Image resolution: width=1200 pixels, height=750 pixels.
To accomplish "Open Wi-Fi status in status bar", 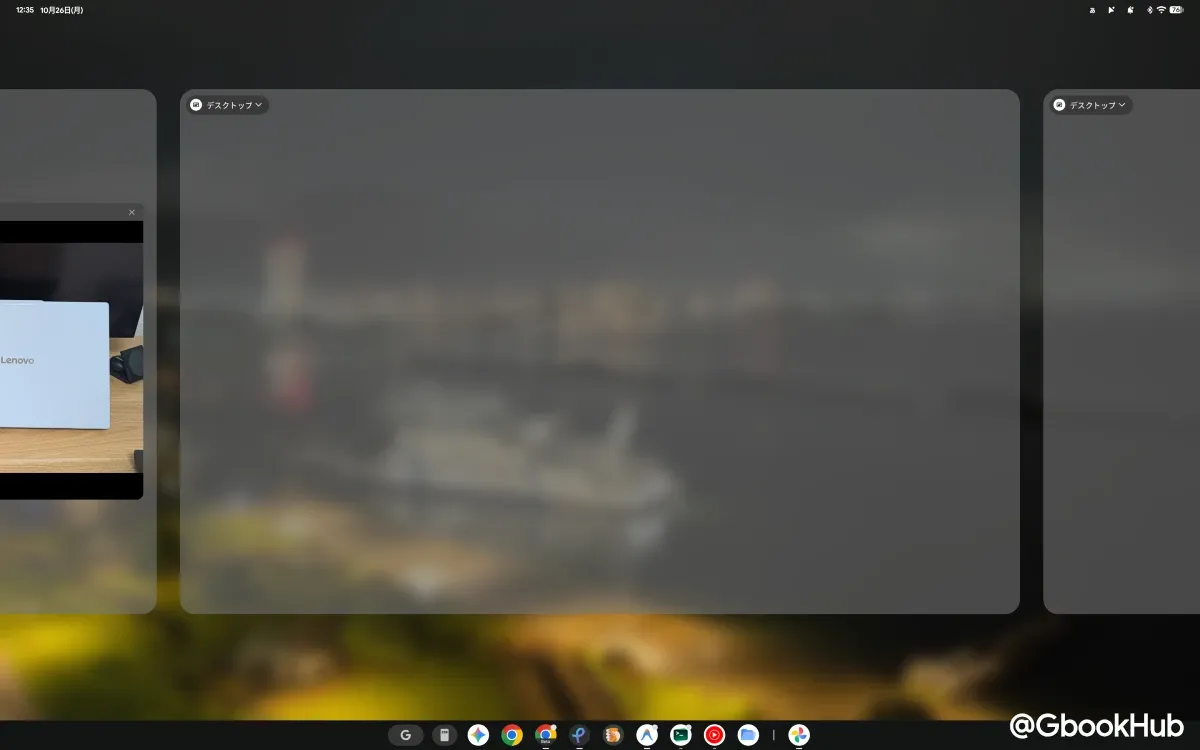I will click(x=1161, y=10).
